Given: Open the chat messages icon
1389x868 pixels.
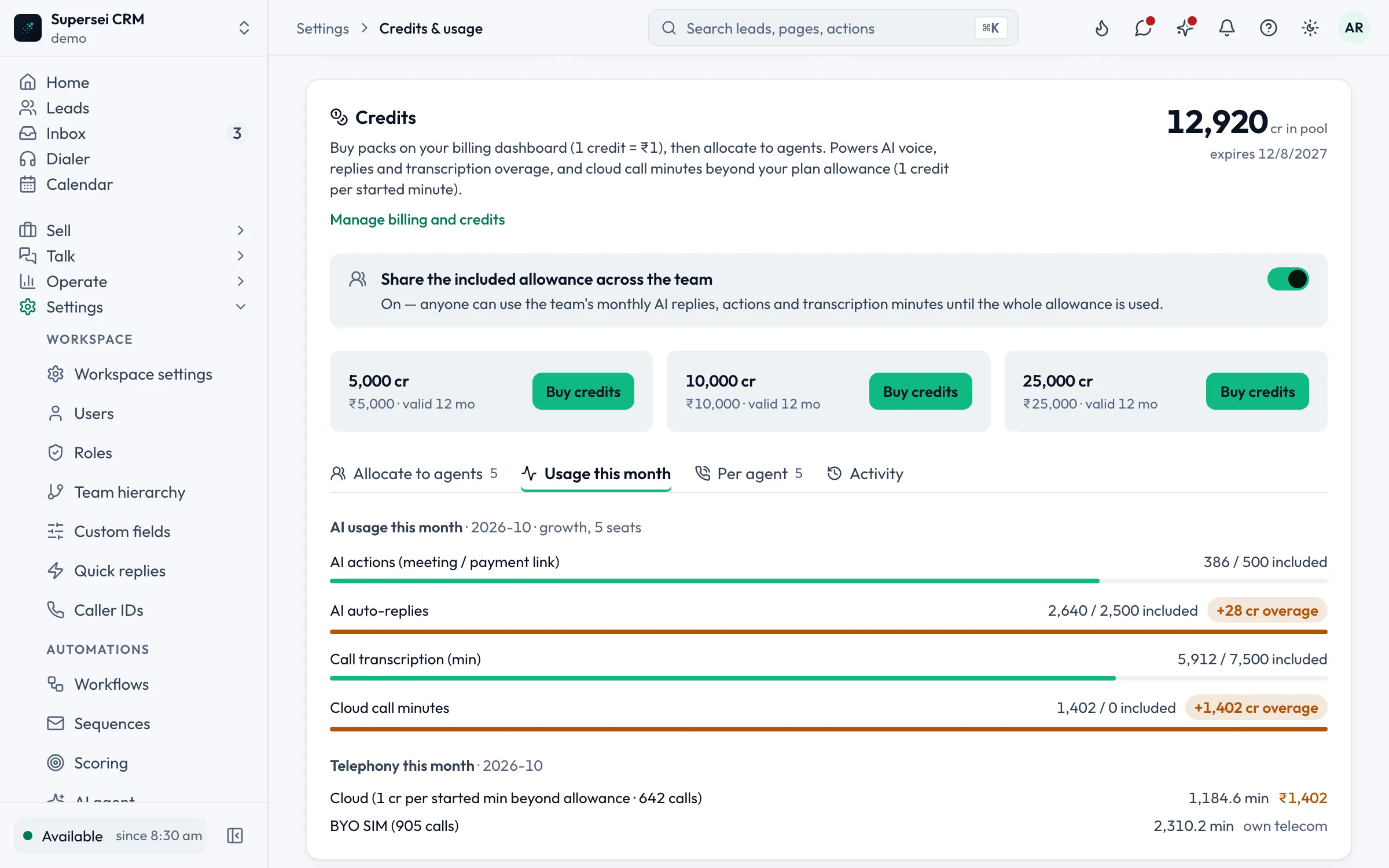Looking at the screenshot, I should (x=1143, y=28).
